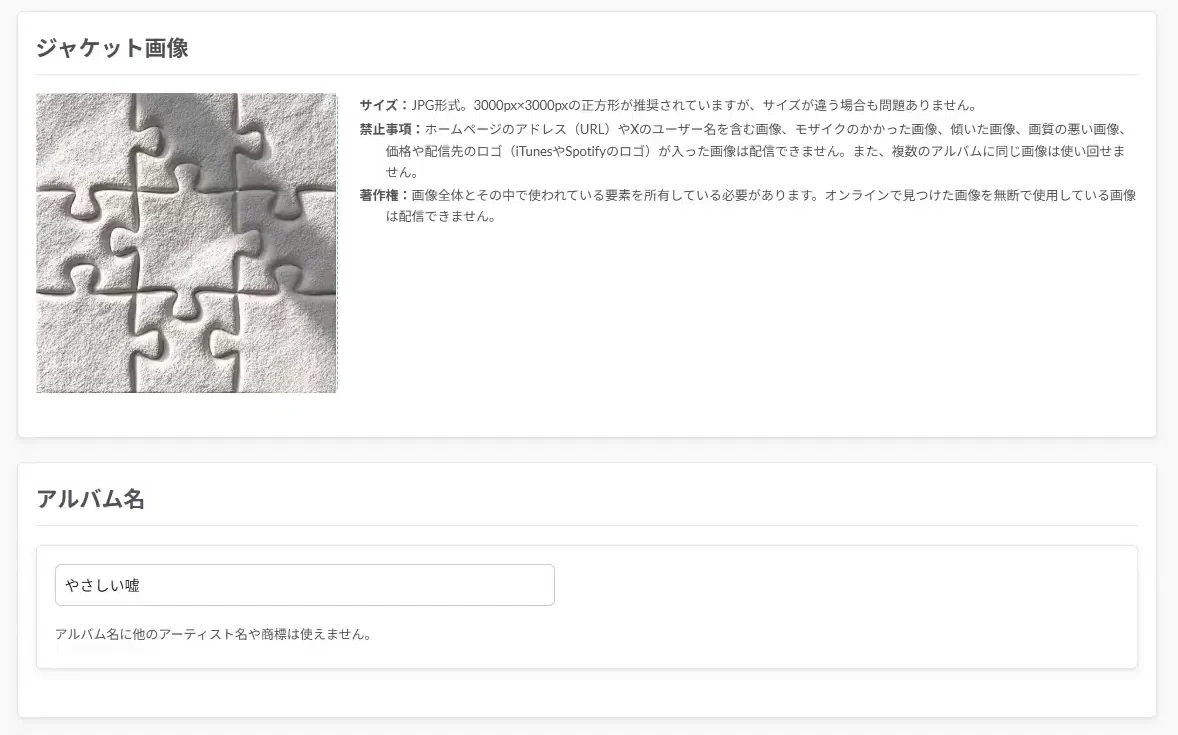
Task: Click the ジャケット画像 section heading
Action: (x=112, y=48)
